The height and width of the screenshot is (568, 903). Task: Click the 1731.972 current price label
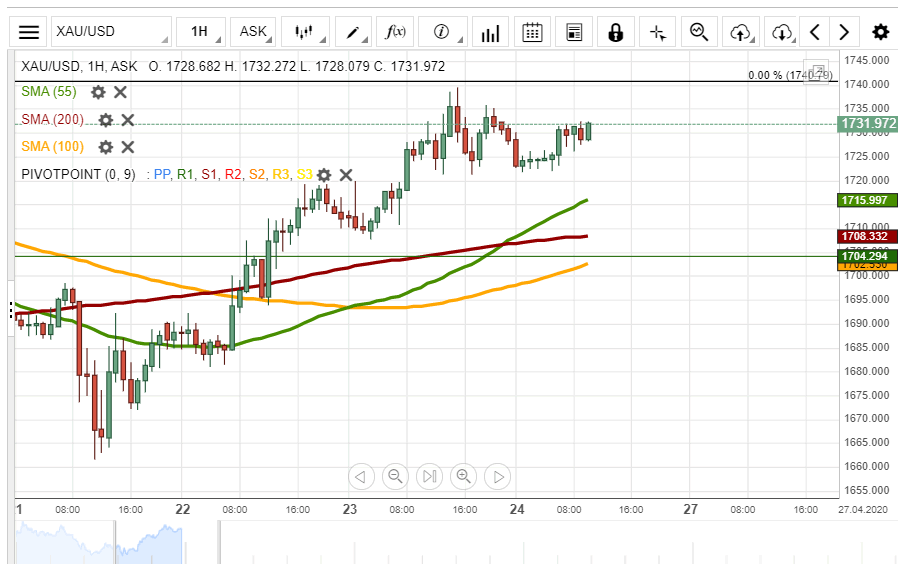(868, 124)
